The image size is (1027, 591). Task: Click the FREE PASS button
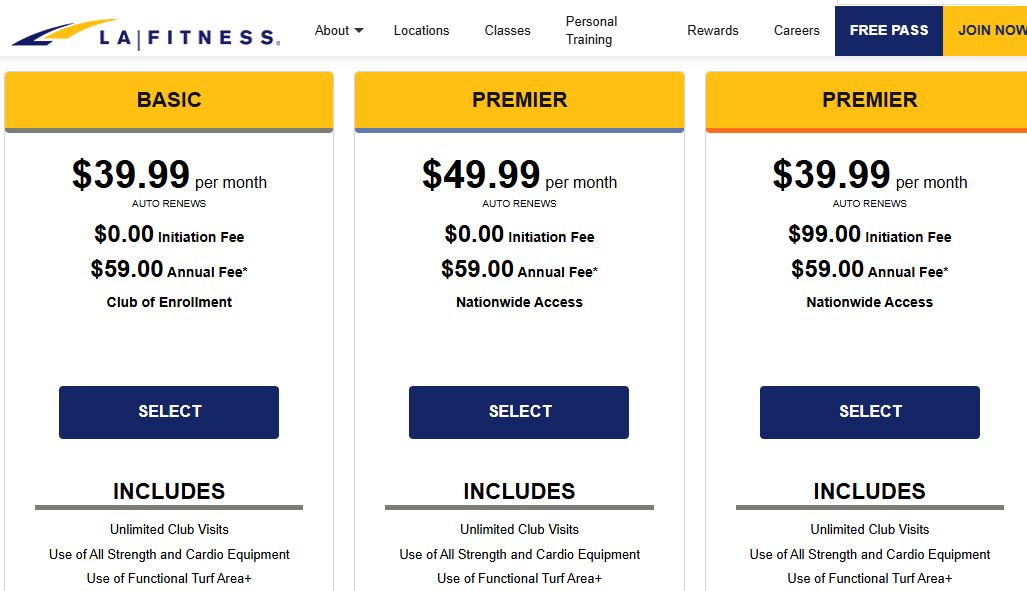coord(888,30)
